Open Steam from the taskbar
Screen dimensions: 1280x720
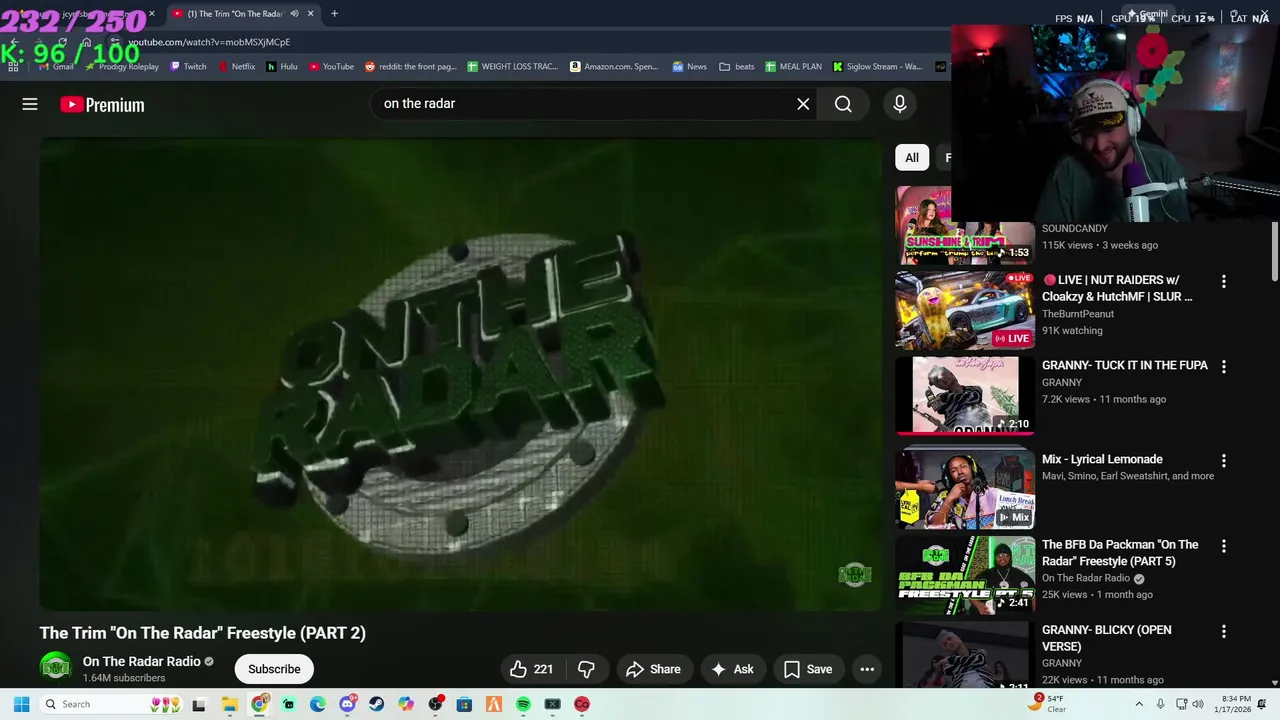tap(376, 704)
